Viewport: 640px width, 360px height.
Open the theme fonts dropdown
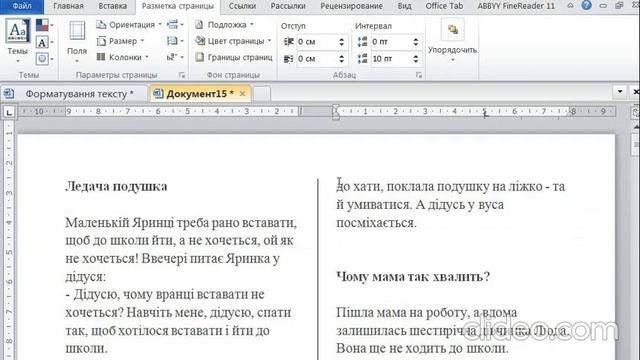pyautogui.click(x=44, y=42)
